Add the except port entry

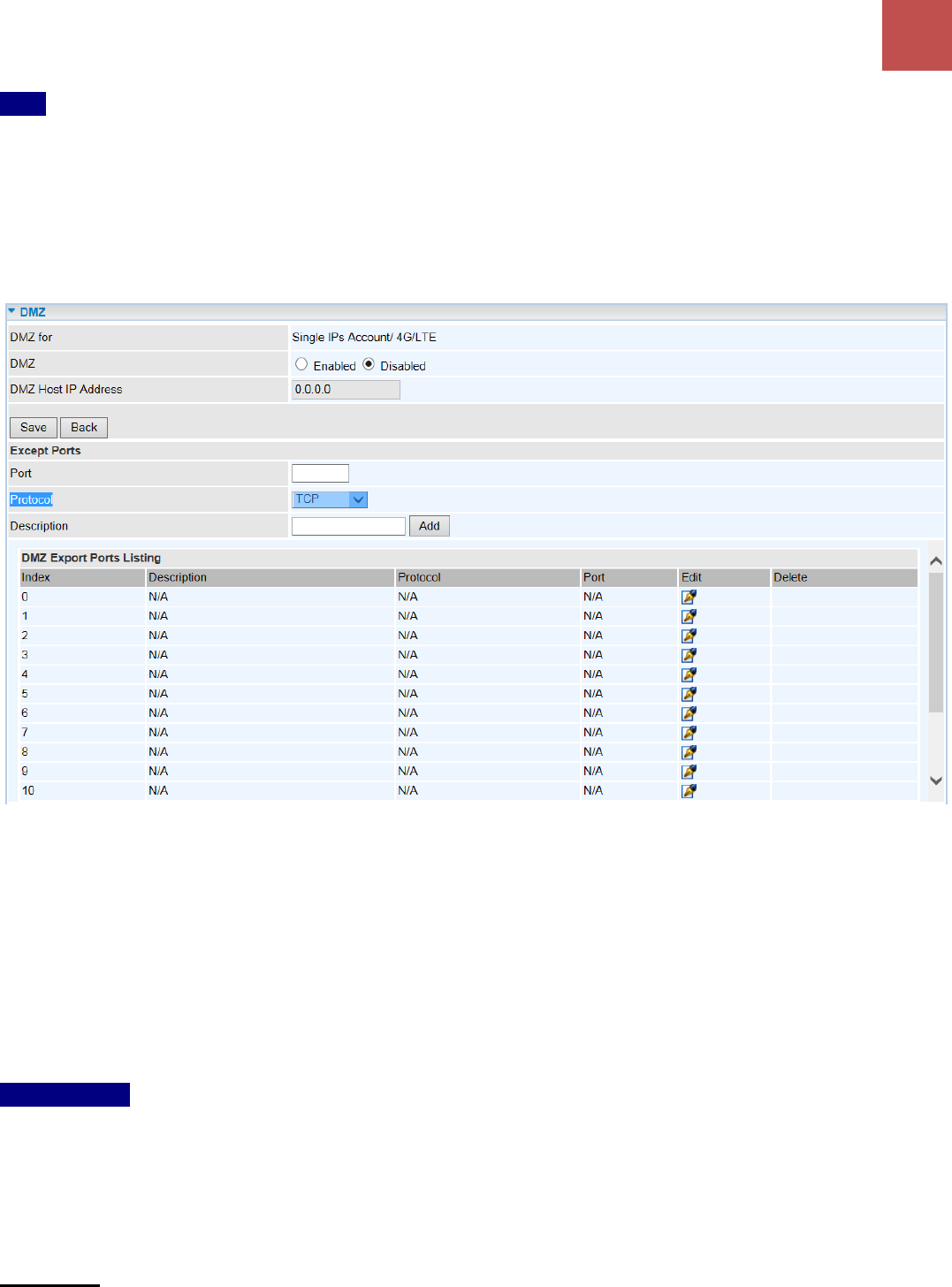tap(430, 526)
